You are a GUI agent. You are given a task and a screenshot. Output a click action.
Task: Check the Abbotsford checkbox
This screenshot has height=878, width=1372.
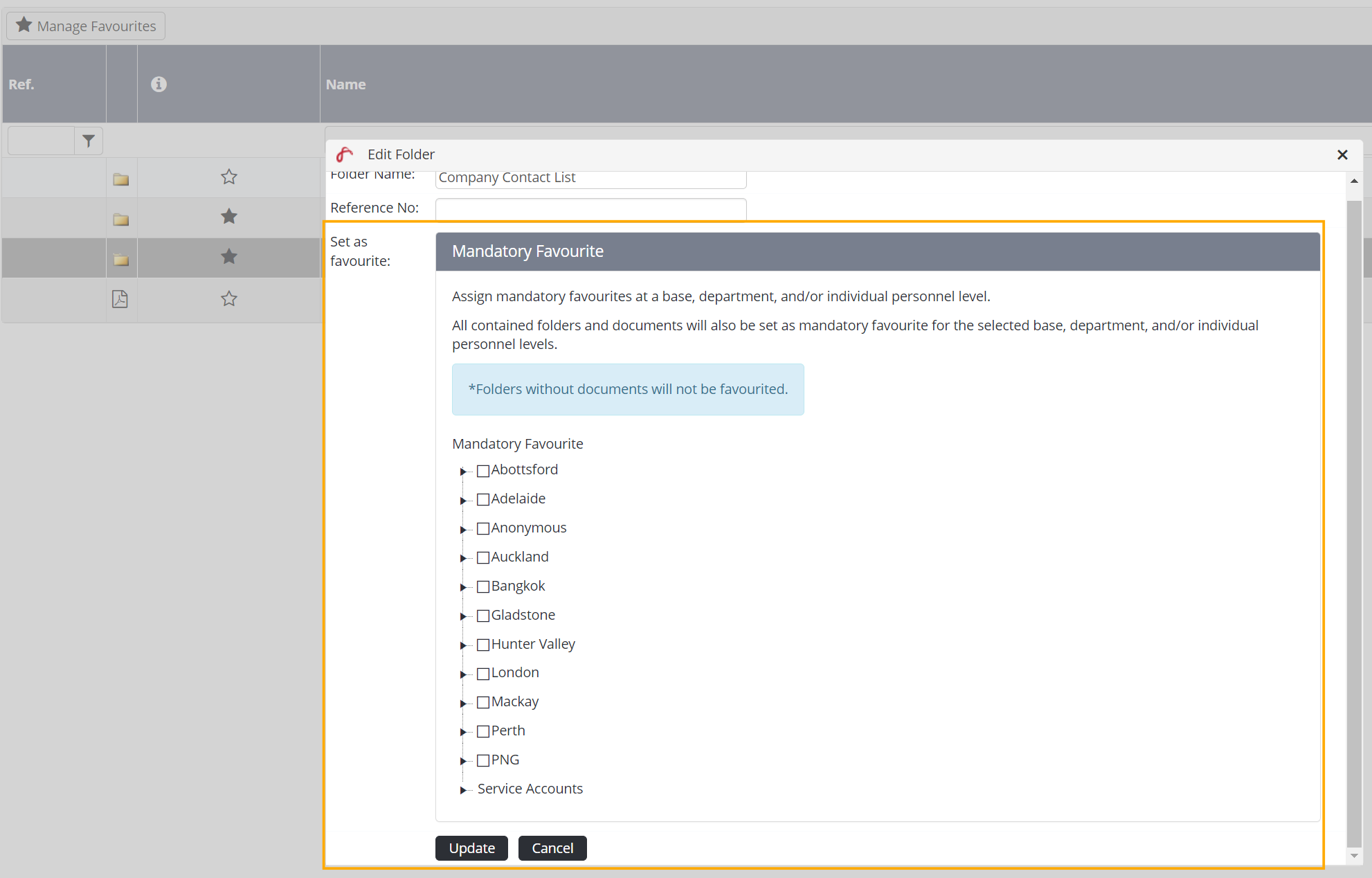(483, 471)
